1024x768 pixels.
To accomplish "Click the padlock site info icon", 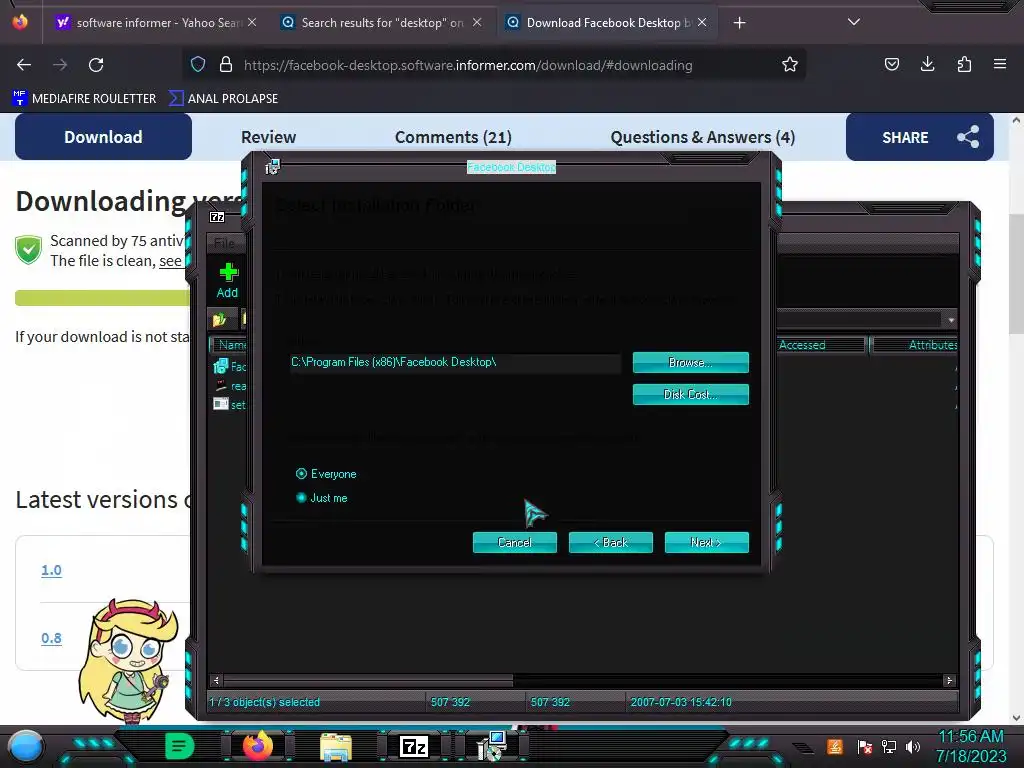I will [x=226, y=64].
